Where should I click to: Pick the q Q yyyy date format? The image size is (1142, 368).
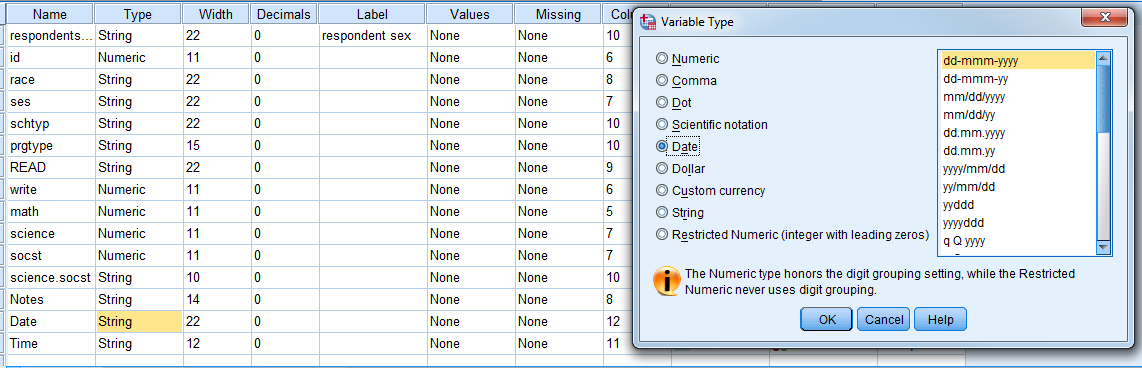point(1018,241)
